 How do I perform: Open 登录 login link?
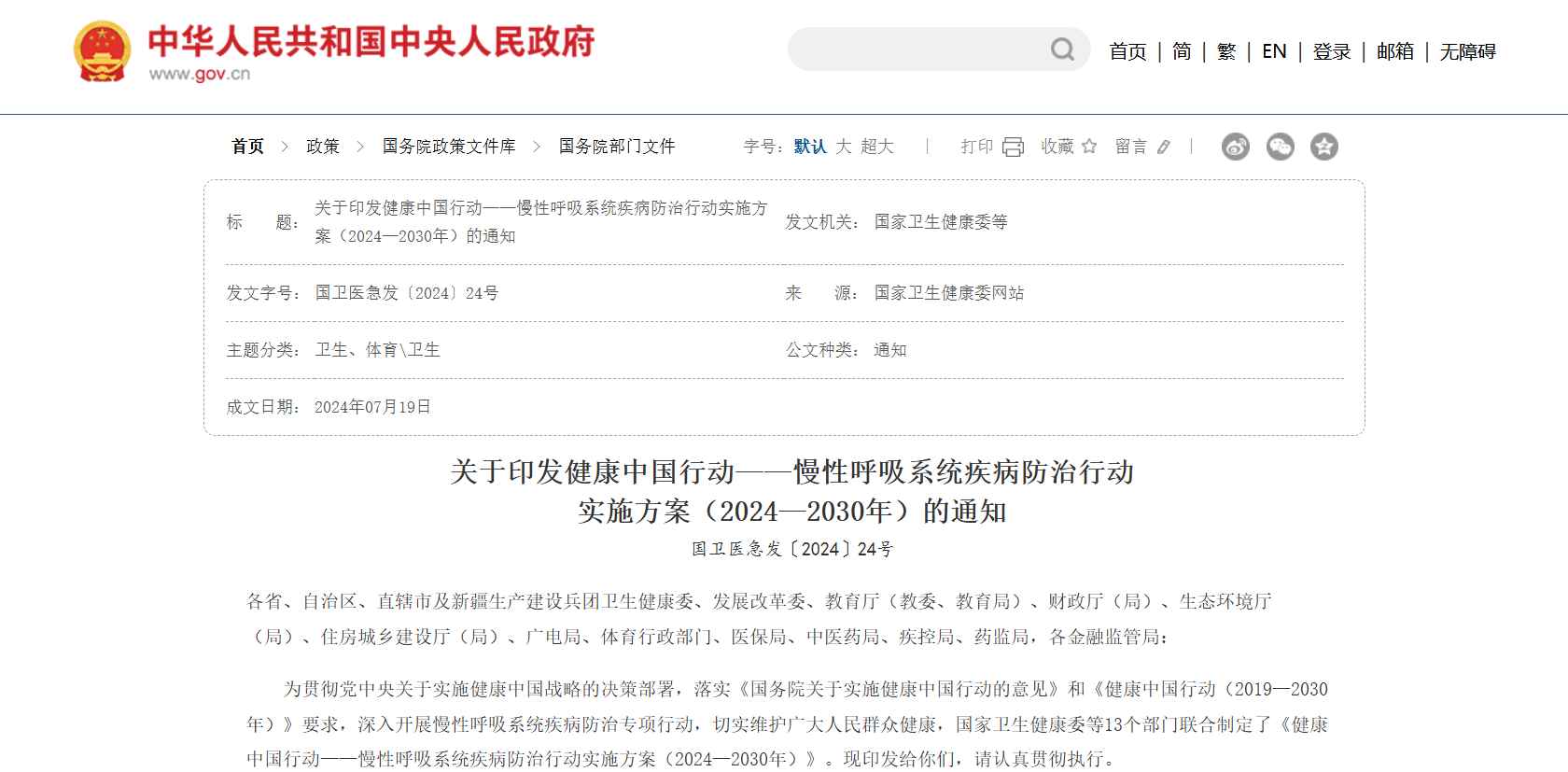(x=1332, y=51)
